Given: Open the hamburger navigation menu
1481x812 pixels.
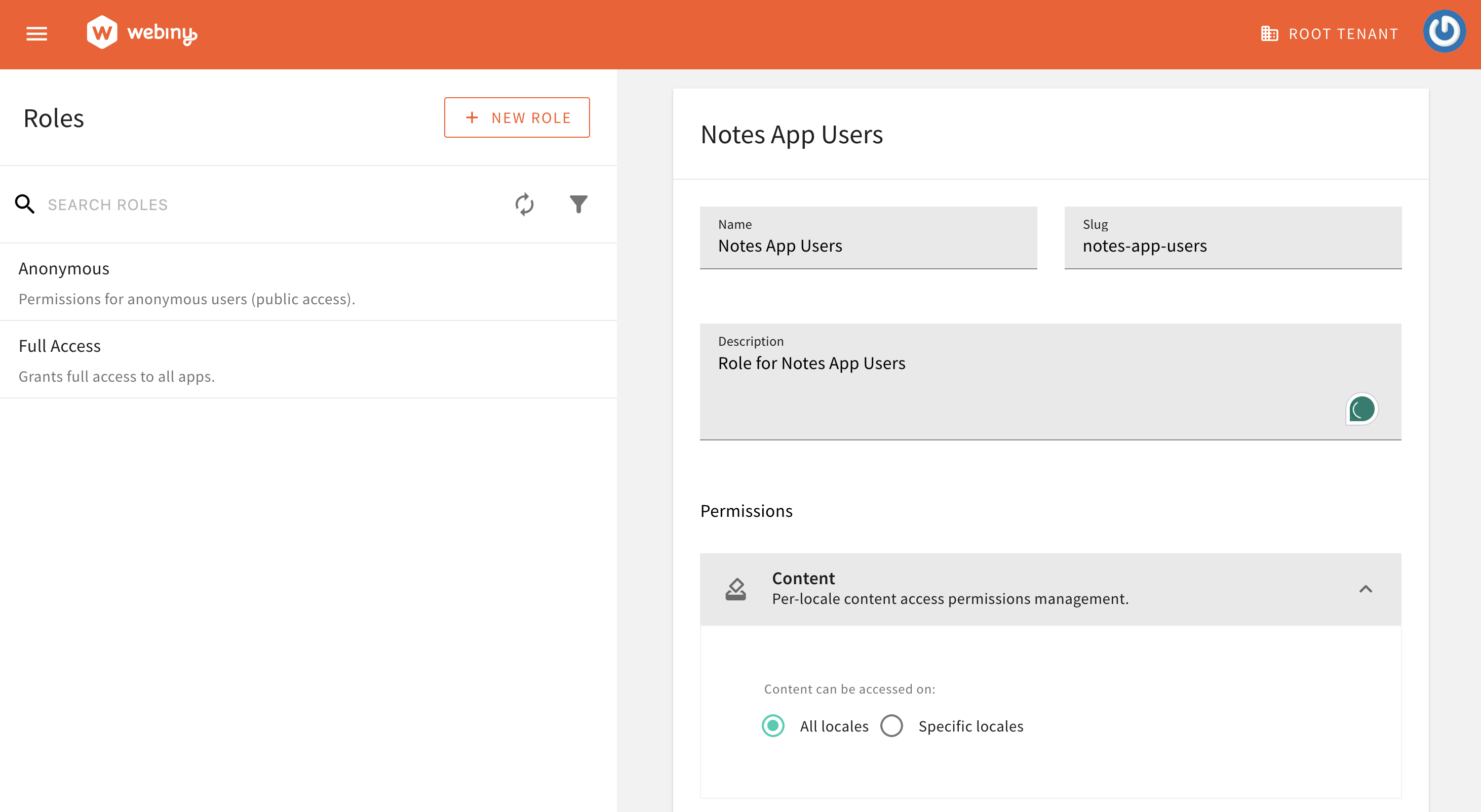Looking at the screenshot, I should (x=37, y=34).
